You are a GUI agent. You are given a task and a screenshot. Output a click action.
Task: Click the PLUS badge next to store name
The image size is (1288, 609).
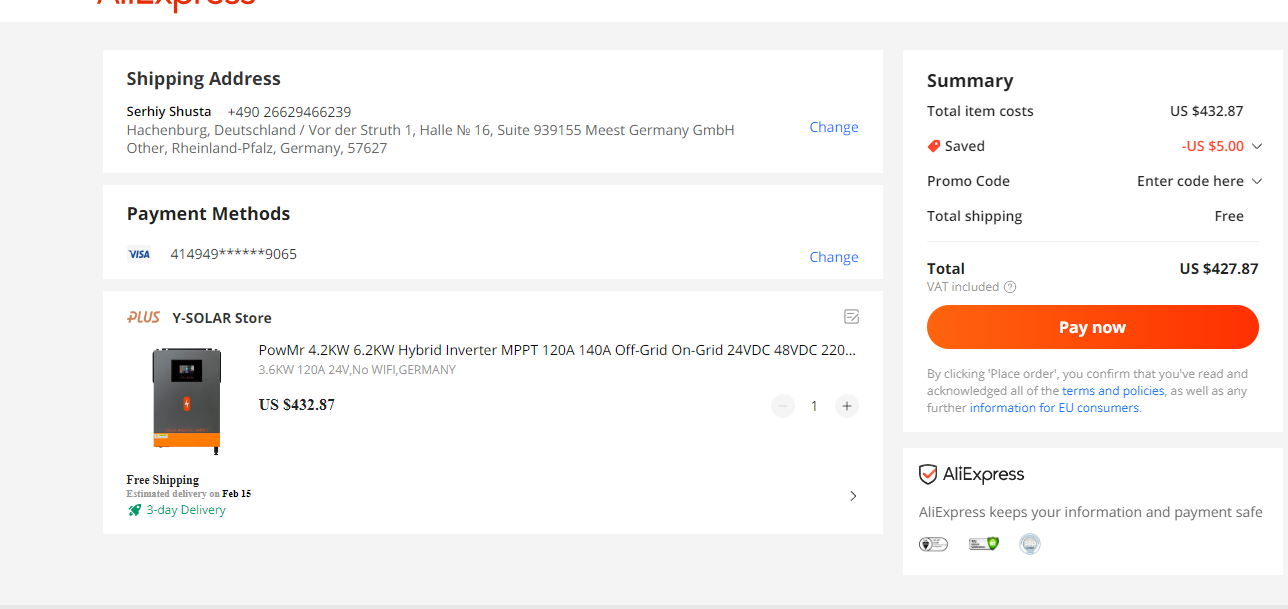coord(143,318)
